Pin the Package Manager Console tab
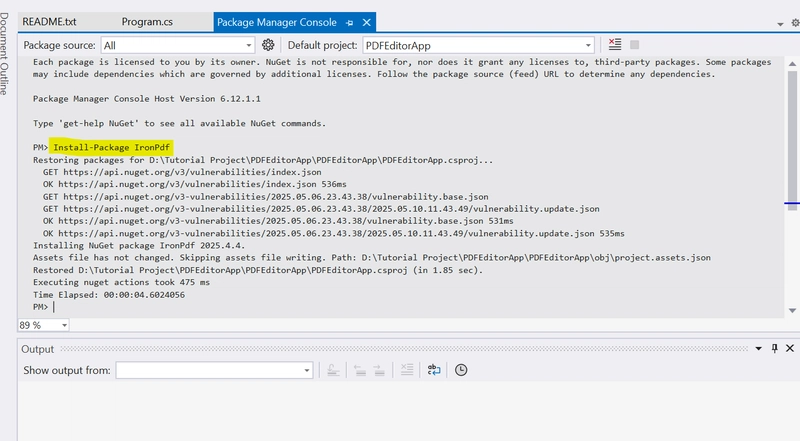This screenshot has width=800, height=441. [x=349, y=23]
